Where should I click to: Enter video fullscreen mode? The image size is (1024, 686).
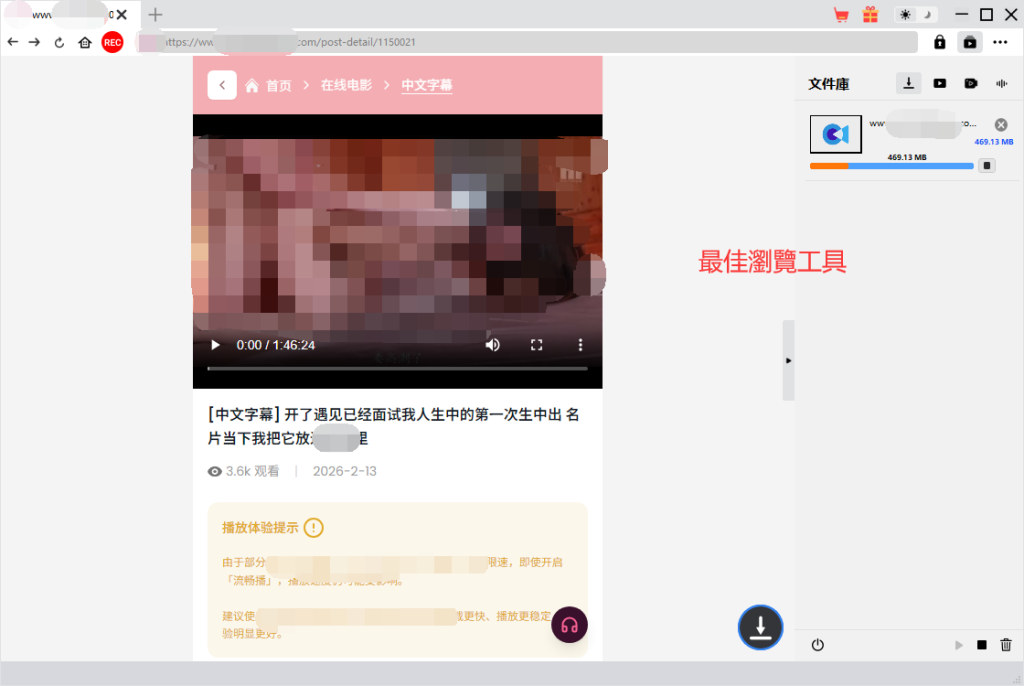coord(536,345)
